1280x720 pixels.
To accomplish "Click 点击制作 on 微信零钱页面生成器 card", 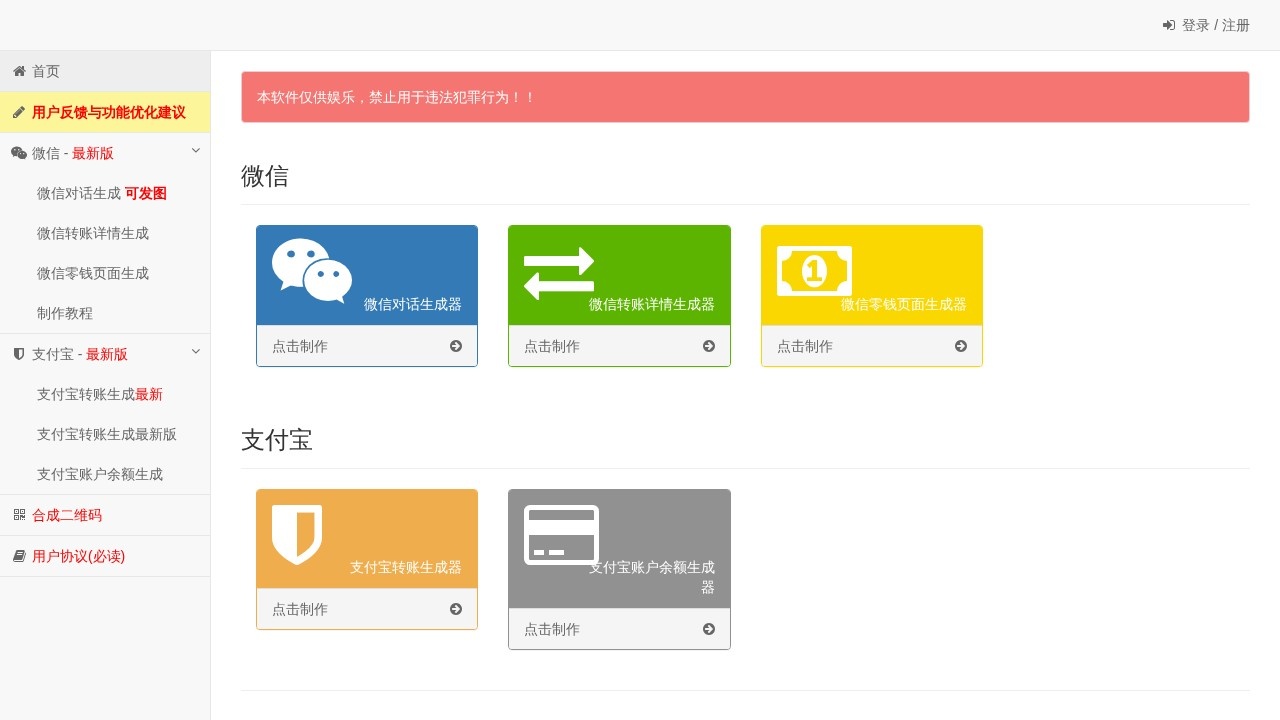I will click(x=805, y=346).
